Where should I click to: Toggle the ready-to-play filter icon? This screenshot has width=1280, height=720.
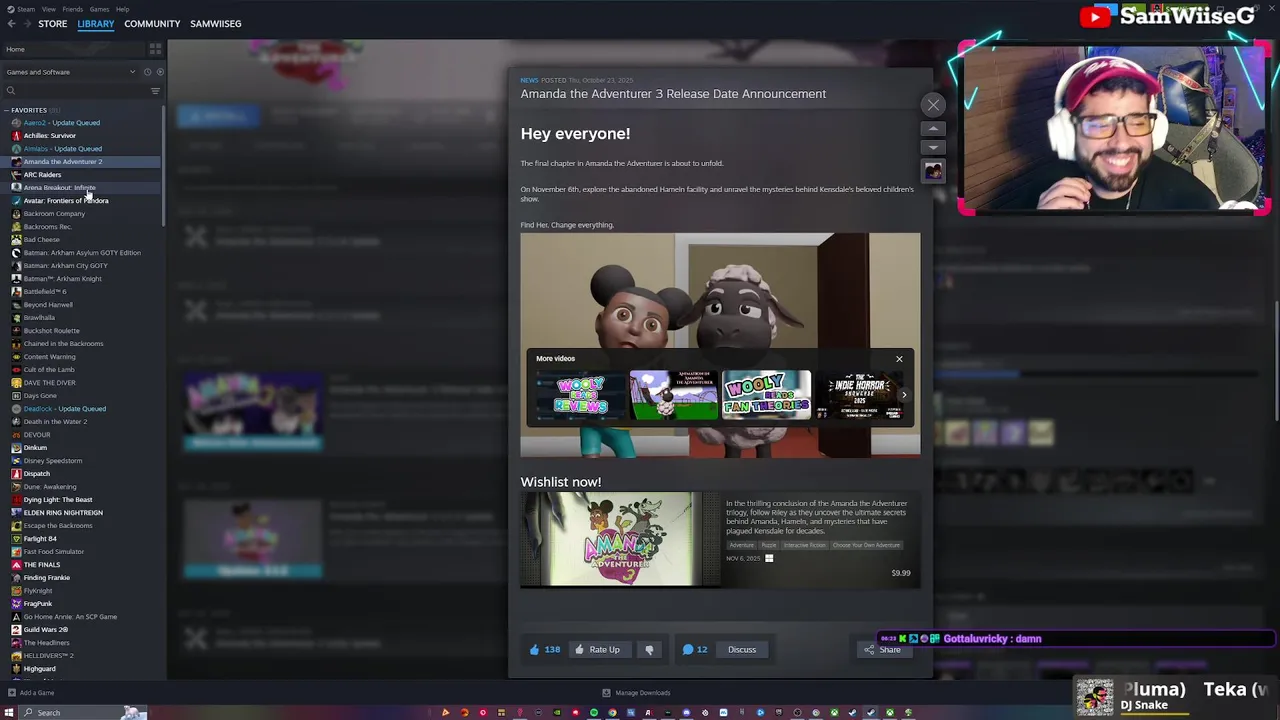point(160,72)
